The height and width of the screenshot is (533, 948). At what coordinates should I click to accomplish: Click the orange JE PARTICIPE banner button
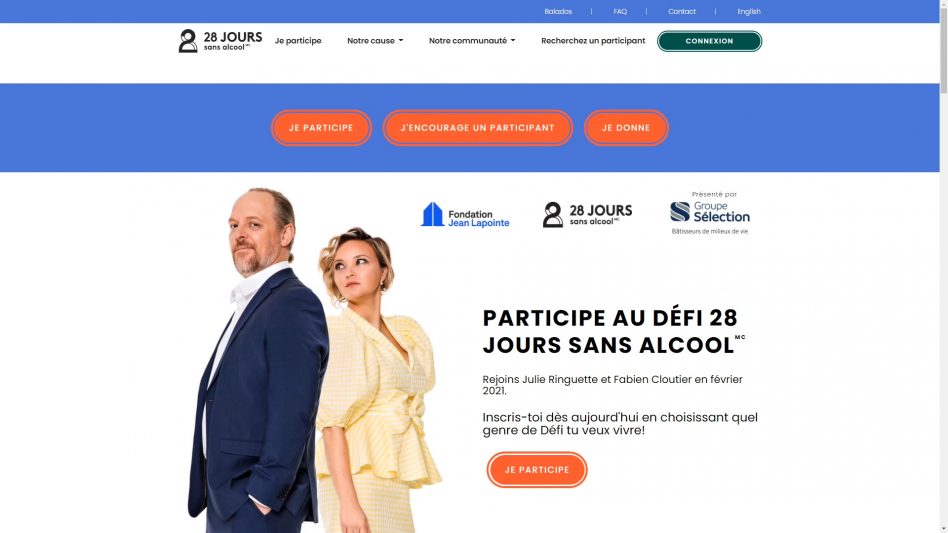(321, 128)
